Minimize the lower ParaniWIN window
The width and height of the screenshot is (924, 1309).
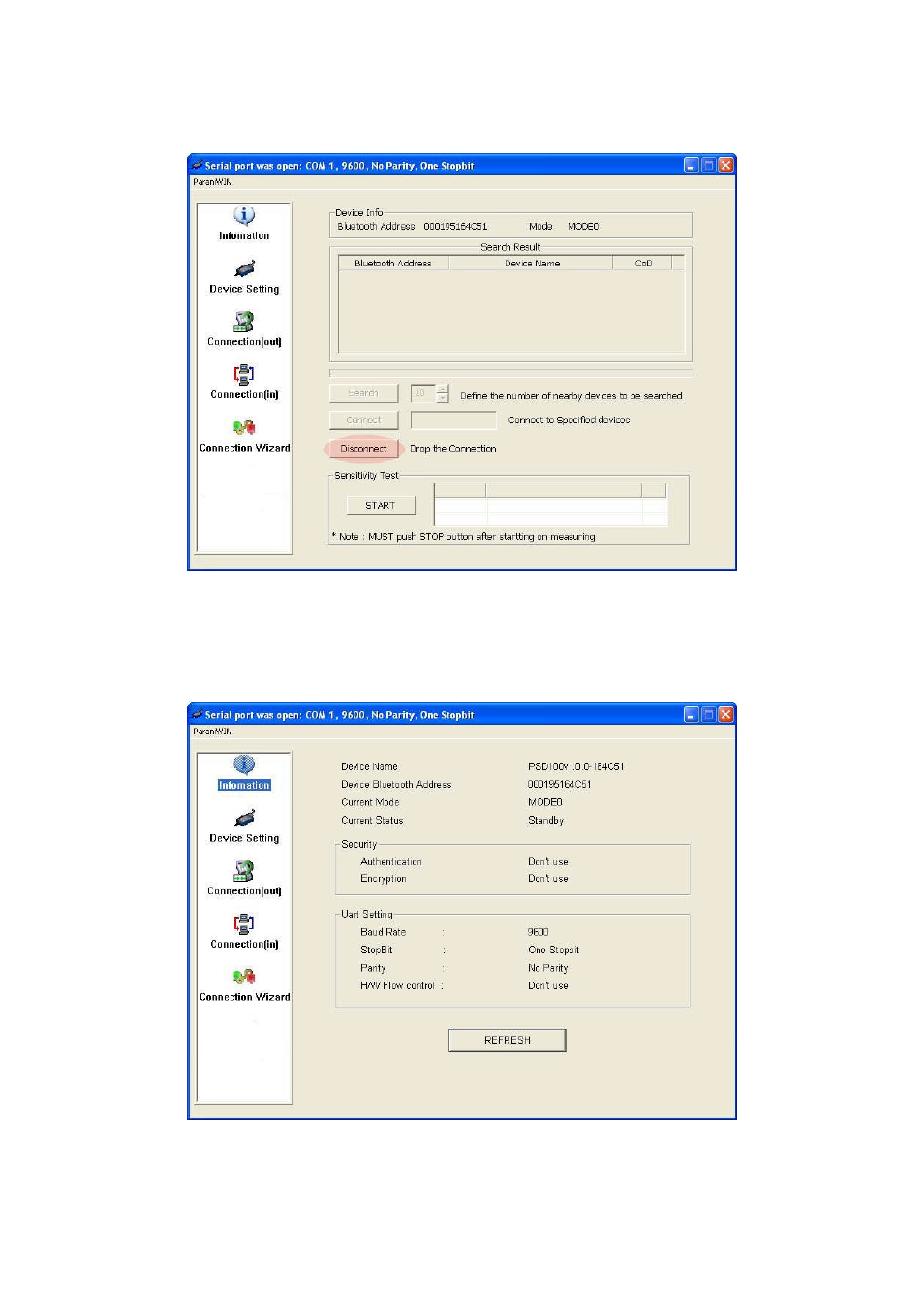coord(692,715)
